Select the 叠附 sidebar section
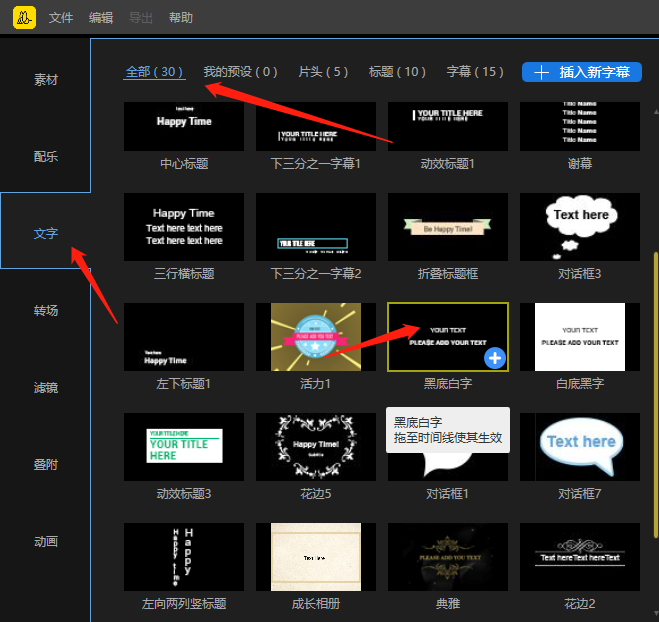Image resolution: width=659 pixels, height=622 pixels. pyautogui.click(x=46, y=465)
